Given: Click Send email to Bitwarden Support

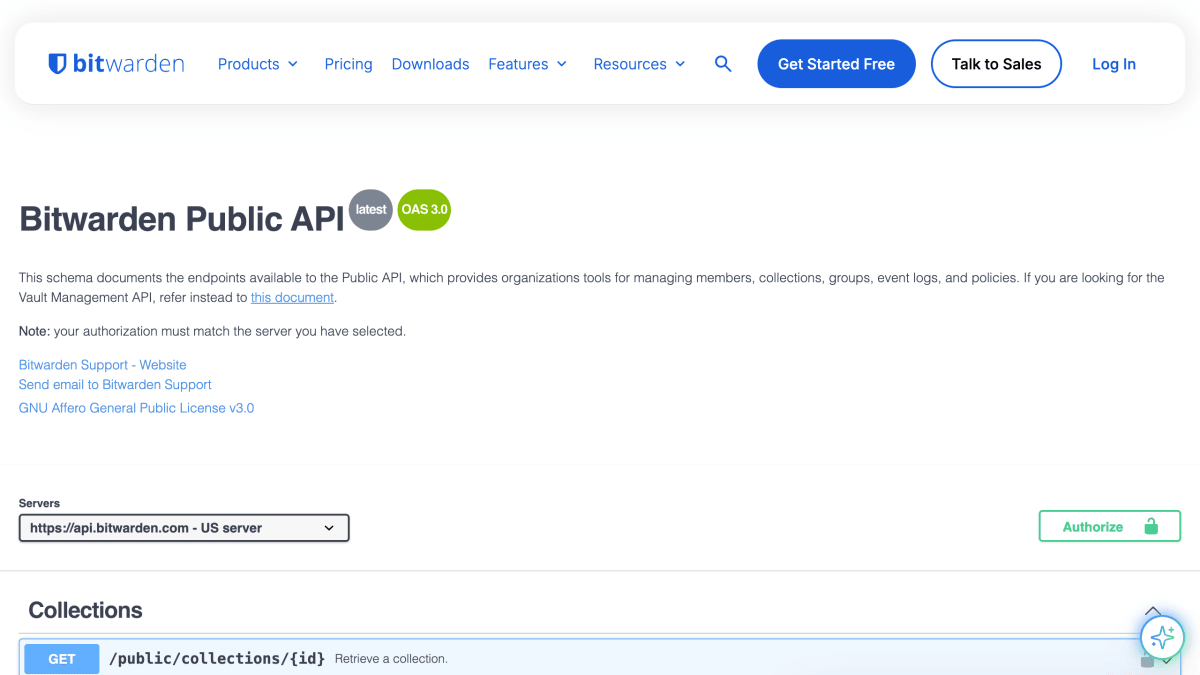Looking at the screenshot, I should pyautogui.click(x=115, y=384).
